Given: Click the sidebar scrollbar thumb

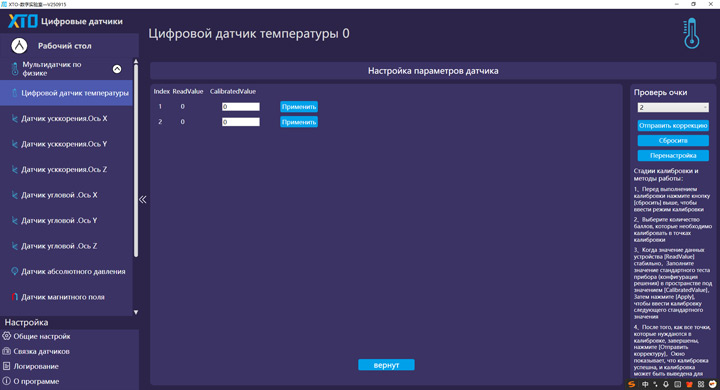Looking at the screenshot, I should [136, 161].
